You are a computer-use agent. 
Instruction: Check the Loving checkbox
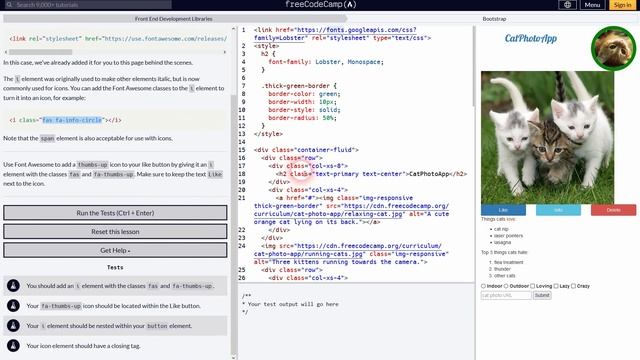(532, 286)
